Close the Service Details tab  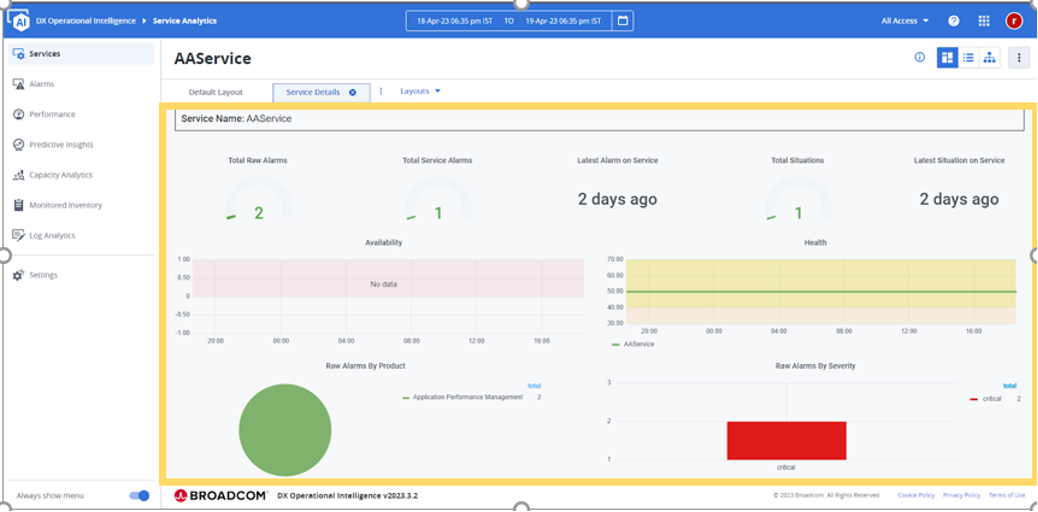coord(352,92)
